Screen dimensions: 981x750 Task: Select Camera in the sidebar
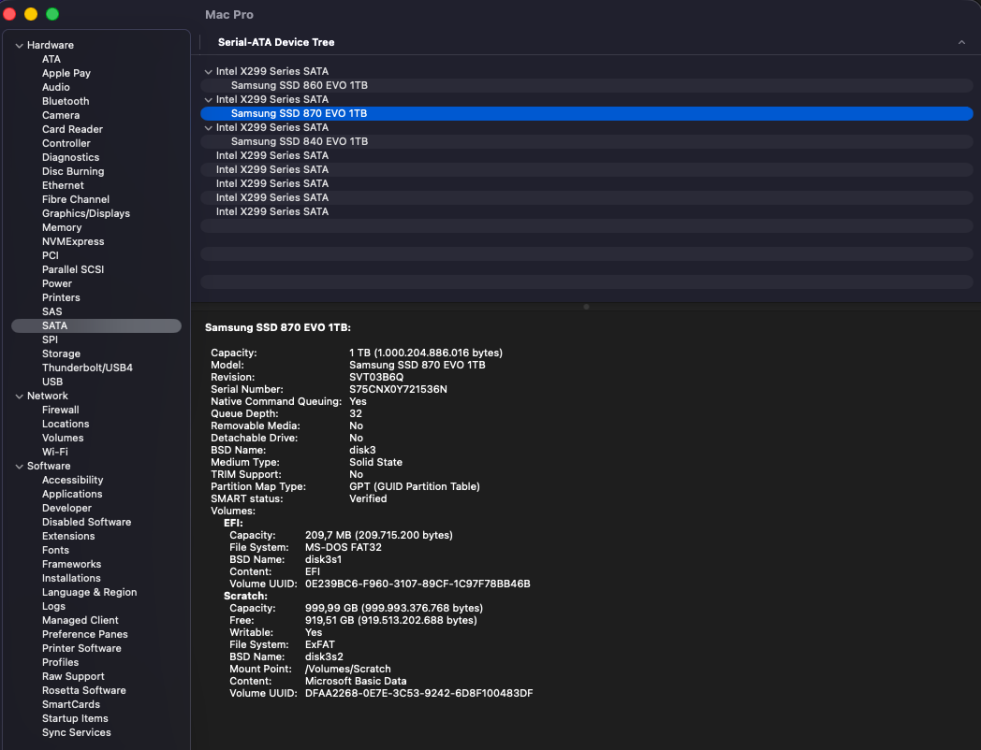coord(61,115)
